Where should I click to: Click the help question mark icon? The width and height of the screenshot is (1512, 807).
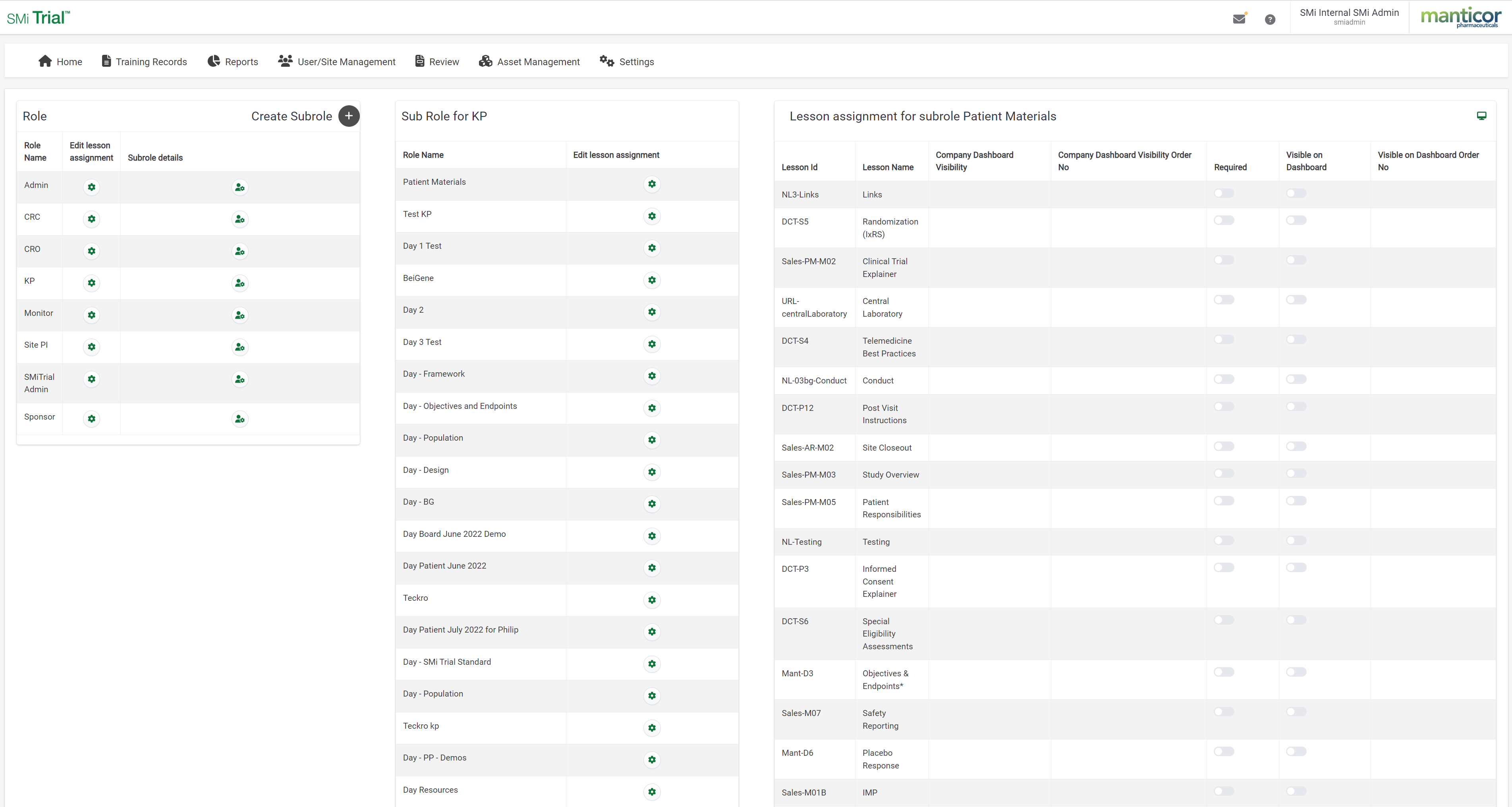[x=1270, y=19]
